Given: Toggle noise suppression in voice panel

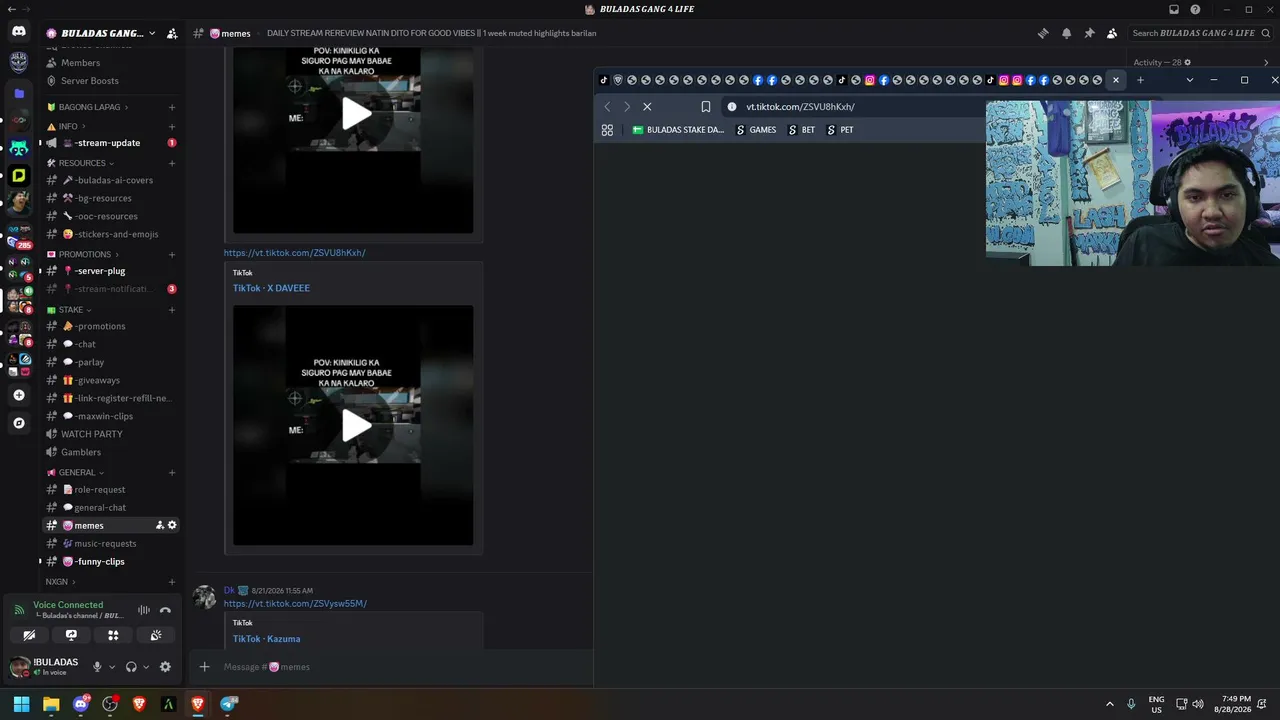Looking at the screenshot, I should [x=144, y=610].
